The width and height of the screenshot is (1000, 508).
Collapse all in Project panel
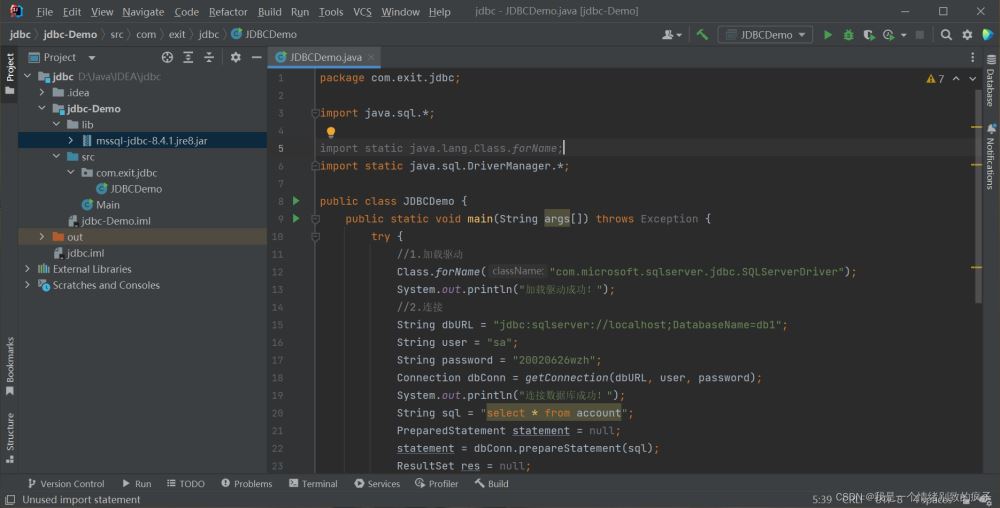[x=207, y=58]
